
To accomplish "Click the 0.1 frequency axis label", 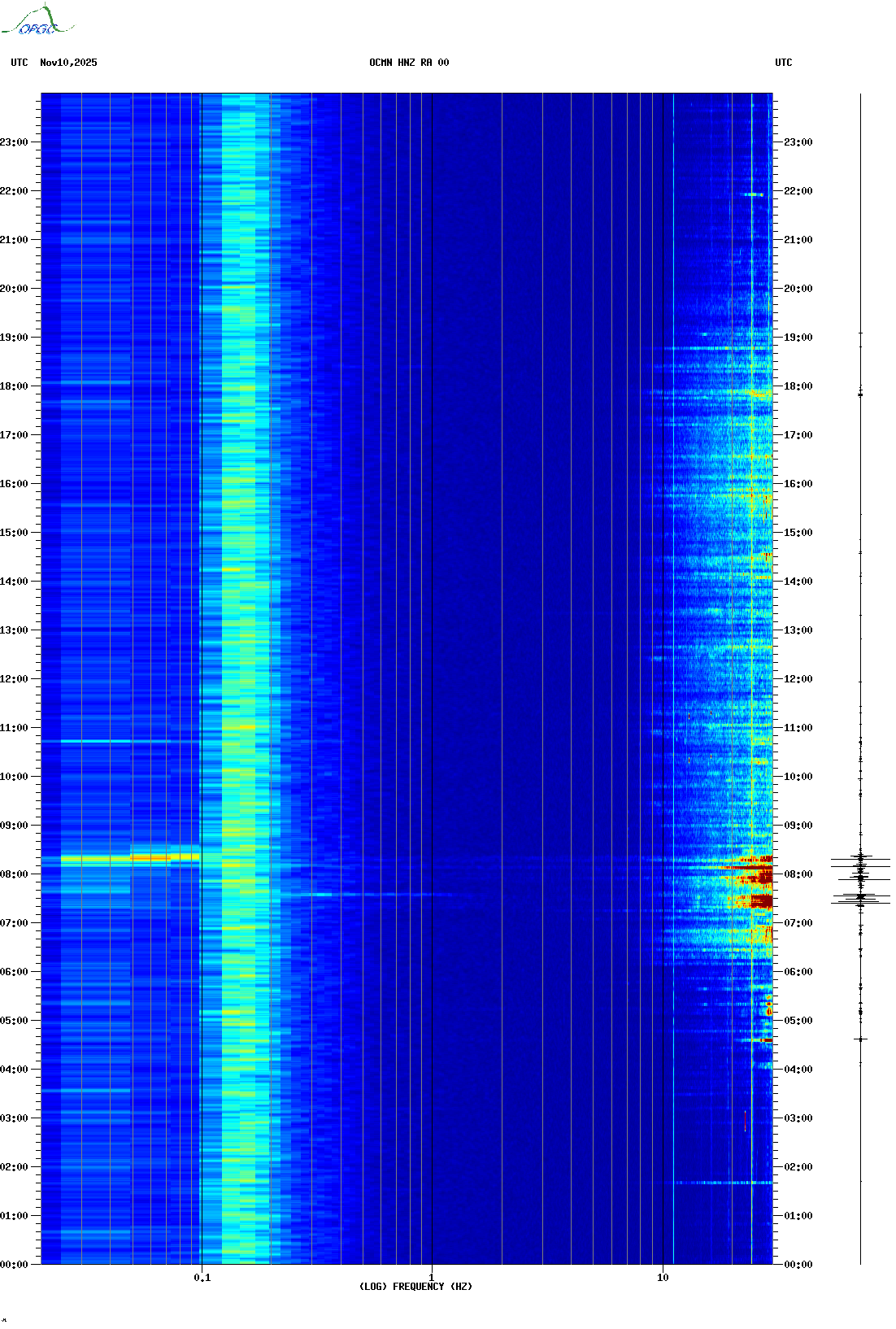I will coord(202,1278).
